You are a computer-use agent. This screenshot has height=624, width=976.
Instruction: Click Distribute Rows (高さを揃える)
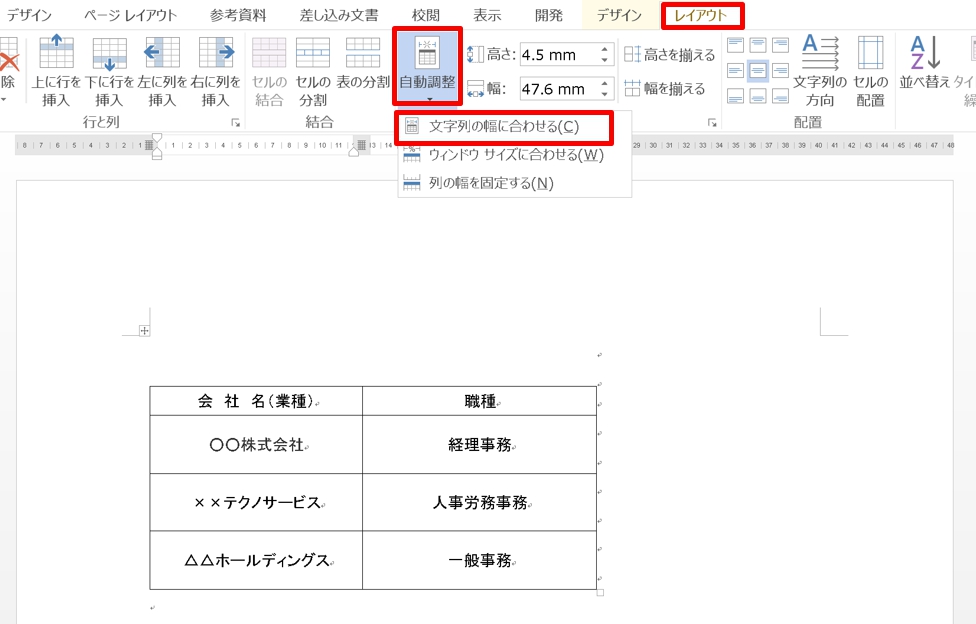(x=670, y=55)
